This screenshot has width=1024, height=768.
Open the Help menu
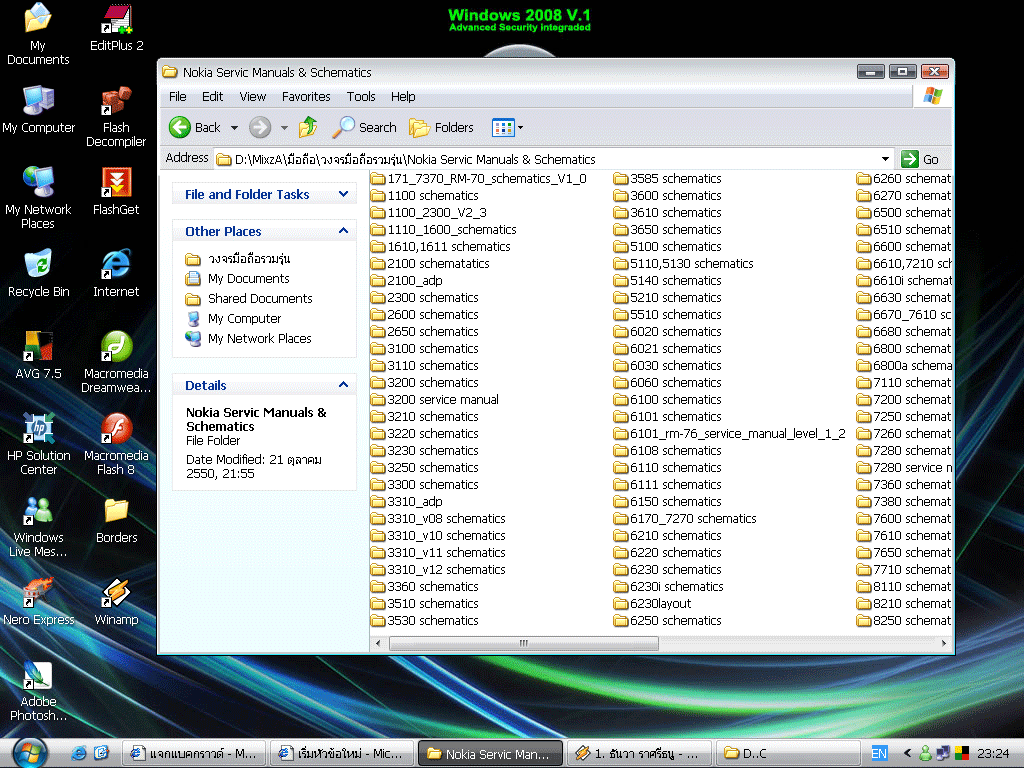pos(403,97)
